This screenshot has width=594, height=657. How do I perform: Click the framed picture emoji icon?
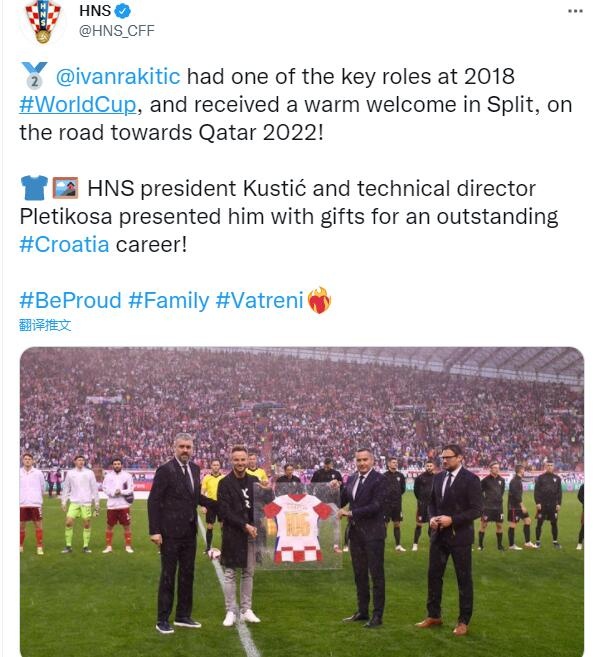pyautogui.click(x=65, y=187)
